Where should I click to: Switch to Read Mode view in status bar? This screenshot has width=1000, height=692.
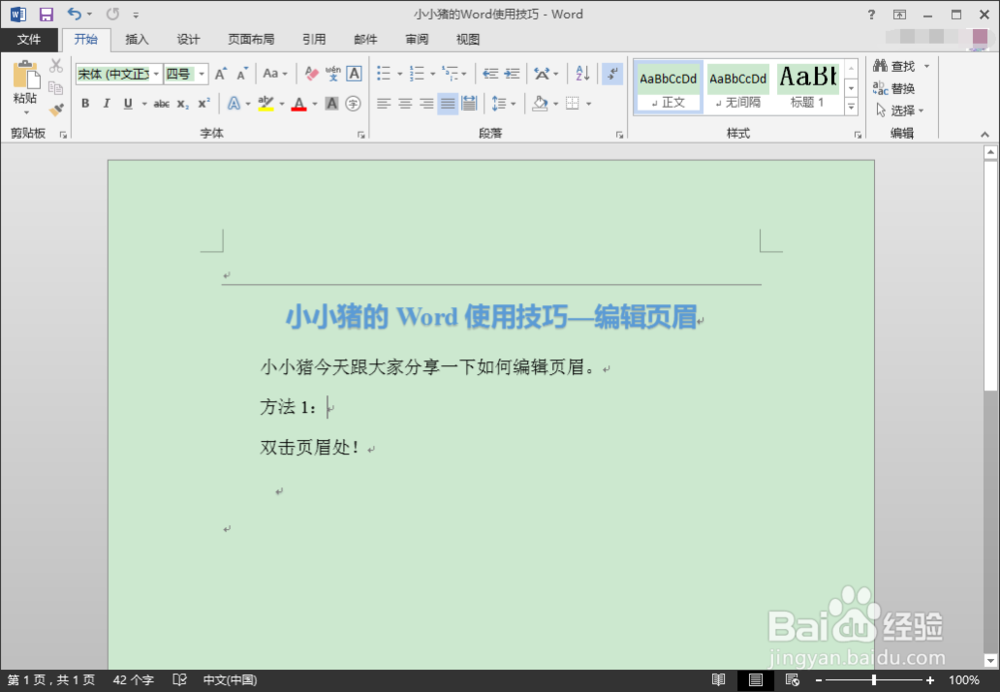(x=718, y=680)
